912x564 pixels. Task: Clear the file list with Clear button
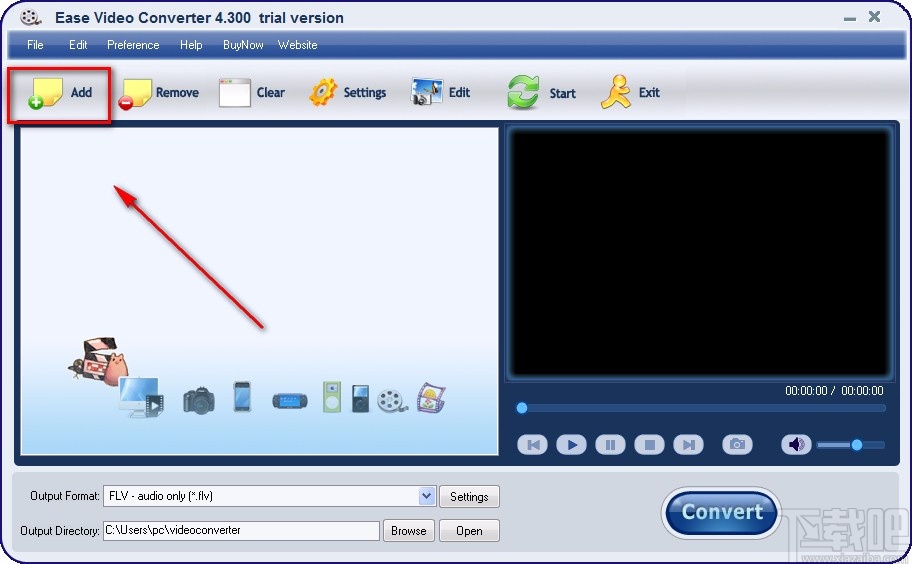tap(252, 93)
